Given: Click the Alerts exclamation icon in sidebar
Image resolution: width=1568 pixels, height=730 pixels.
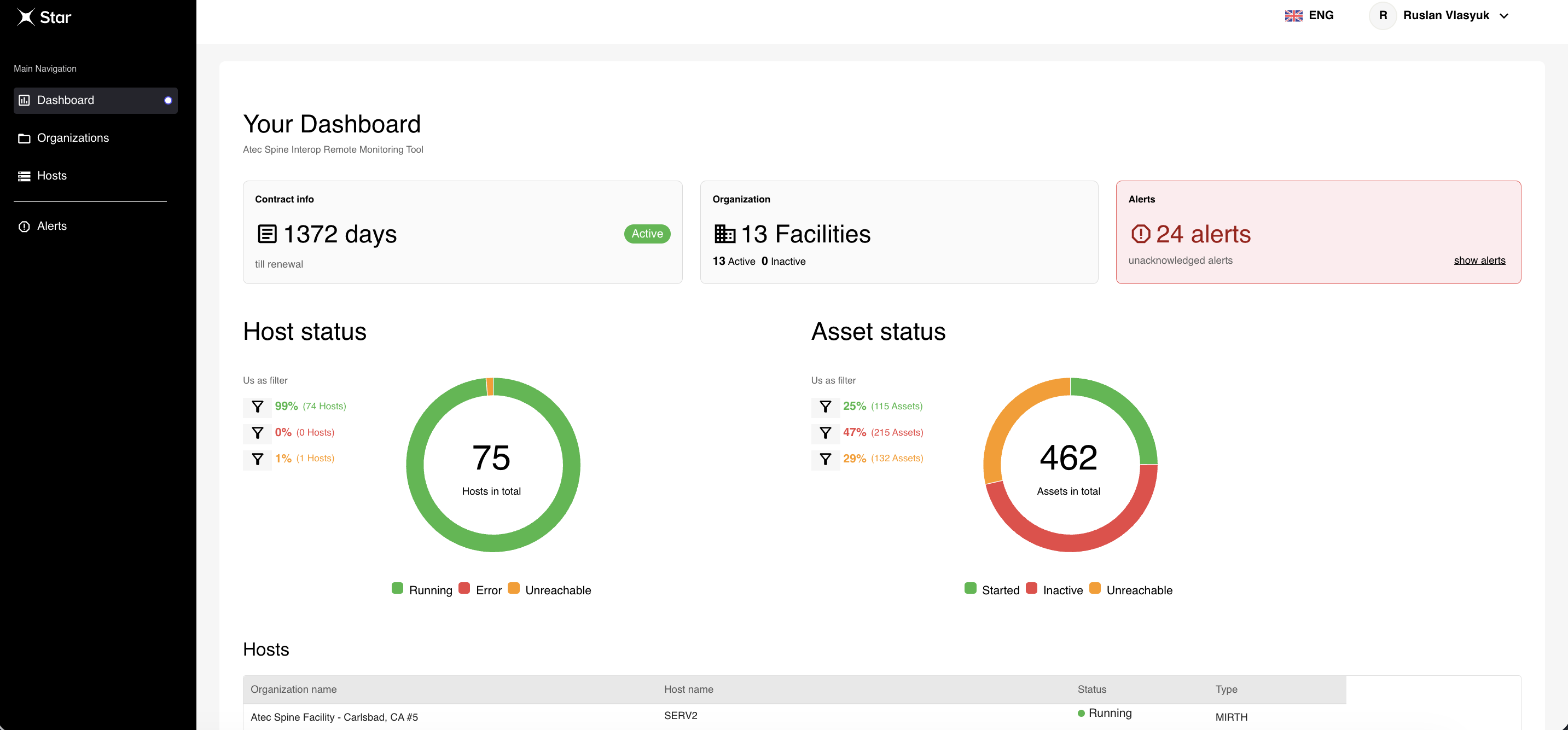Looking at the screenshot, I should pyautogui.click(x=25, y=227).
